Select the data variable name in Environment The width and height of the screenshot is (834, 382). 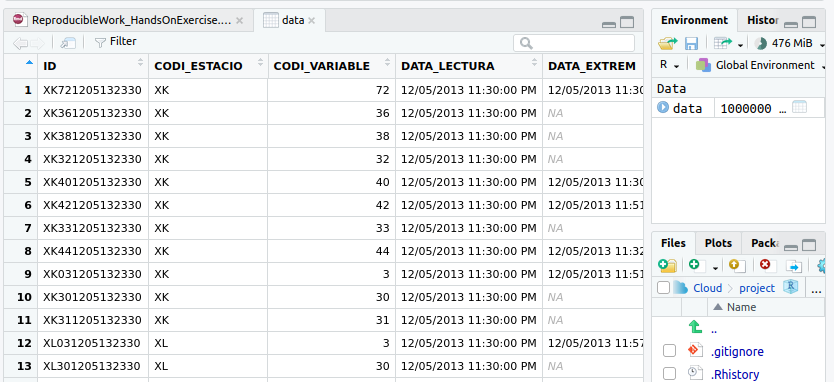[x=687, y=108]
